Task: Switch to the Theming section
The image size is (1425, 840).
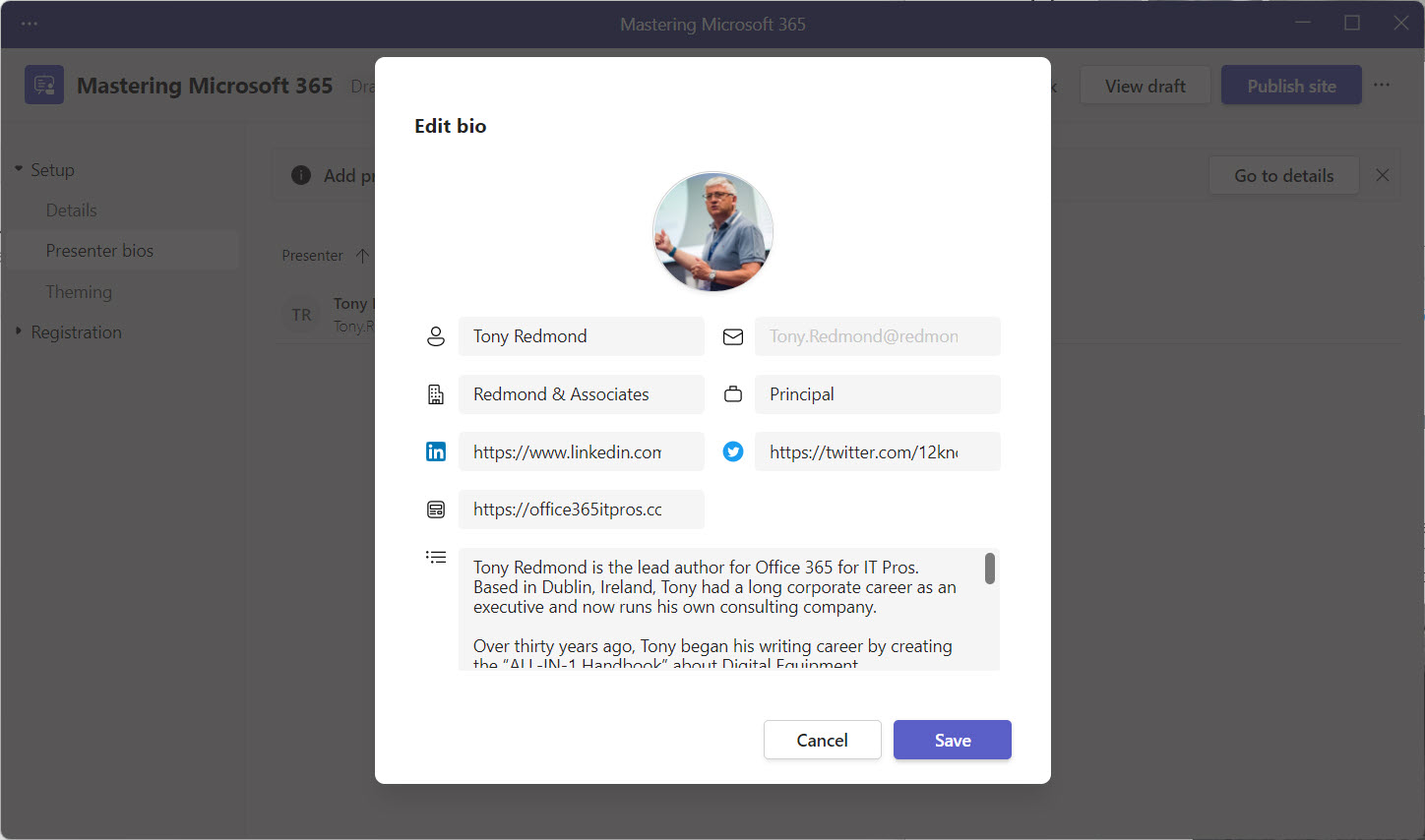Action: [x=79, y=291]
